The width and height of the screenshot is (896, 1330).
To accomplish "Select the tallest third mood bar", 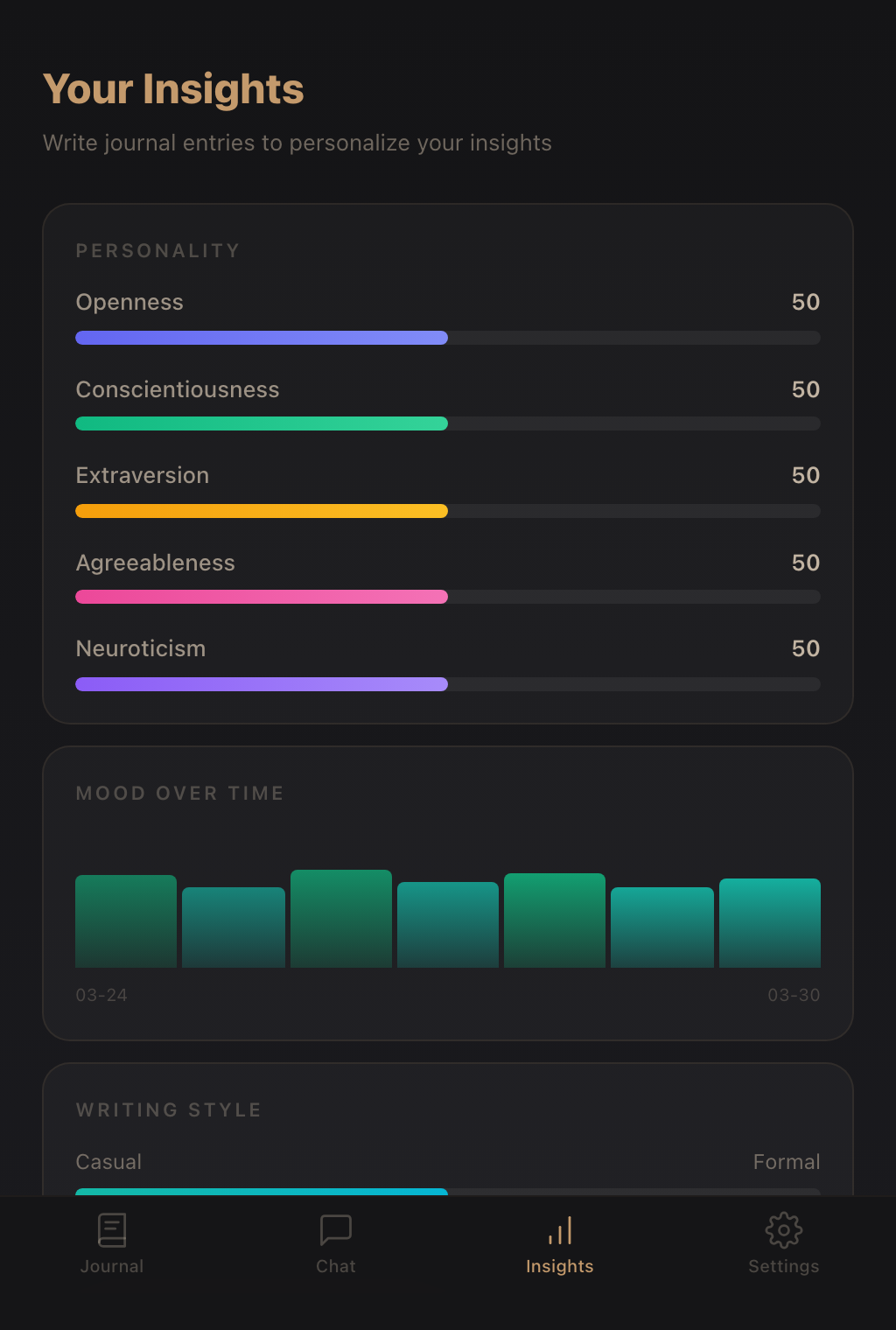I will tap(341, 919).
